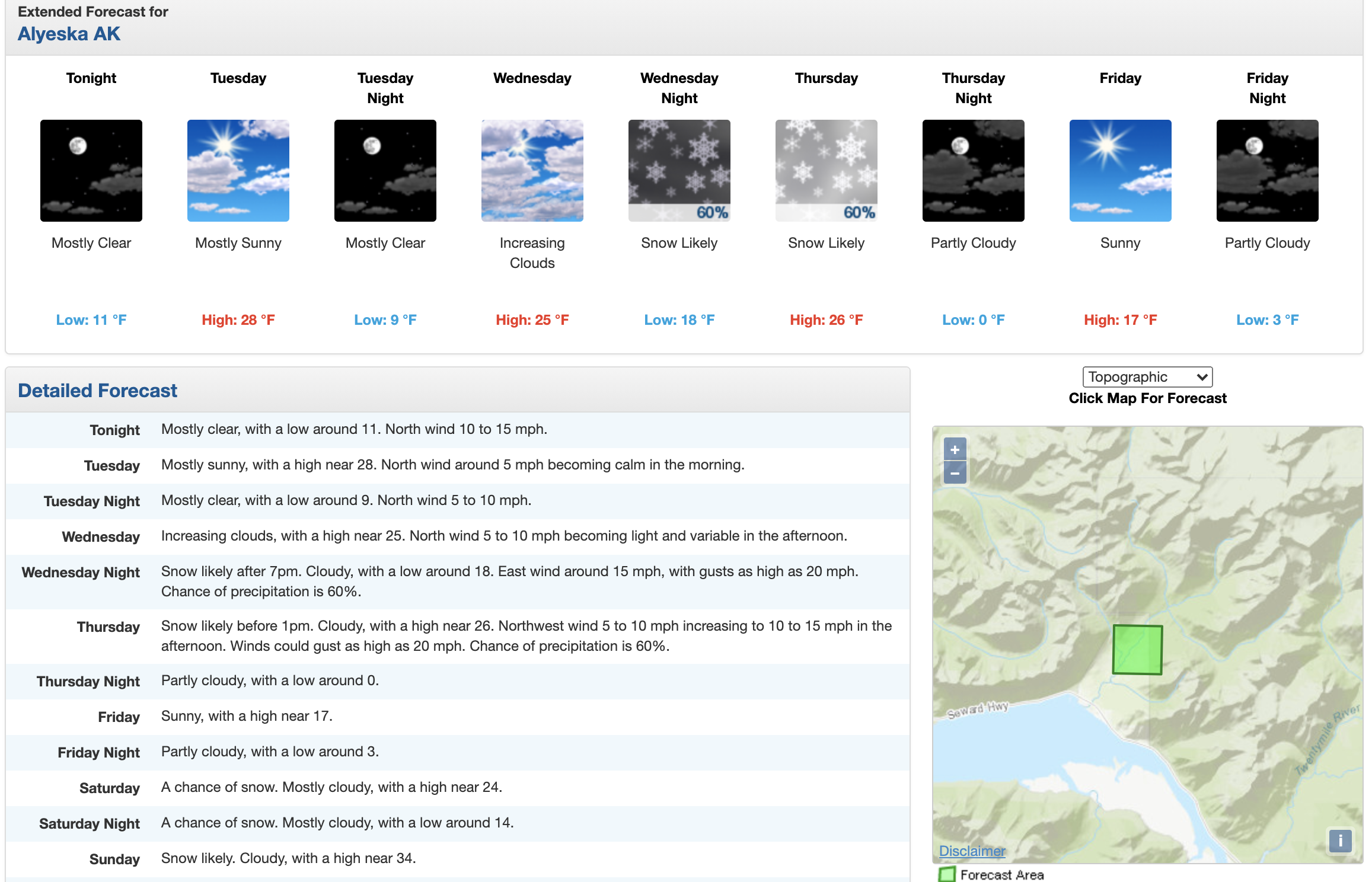Open the map Disclaimer link
The image size is (1372, 882).
(x=972, y=851)
